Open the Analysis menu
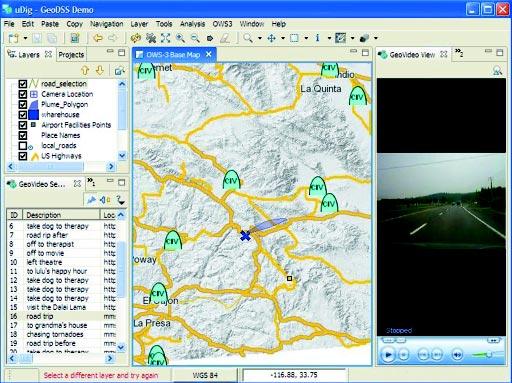 (192, 24)
